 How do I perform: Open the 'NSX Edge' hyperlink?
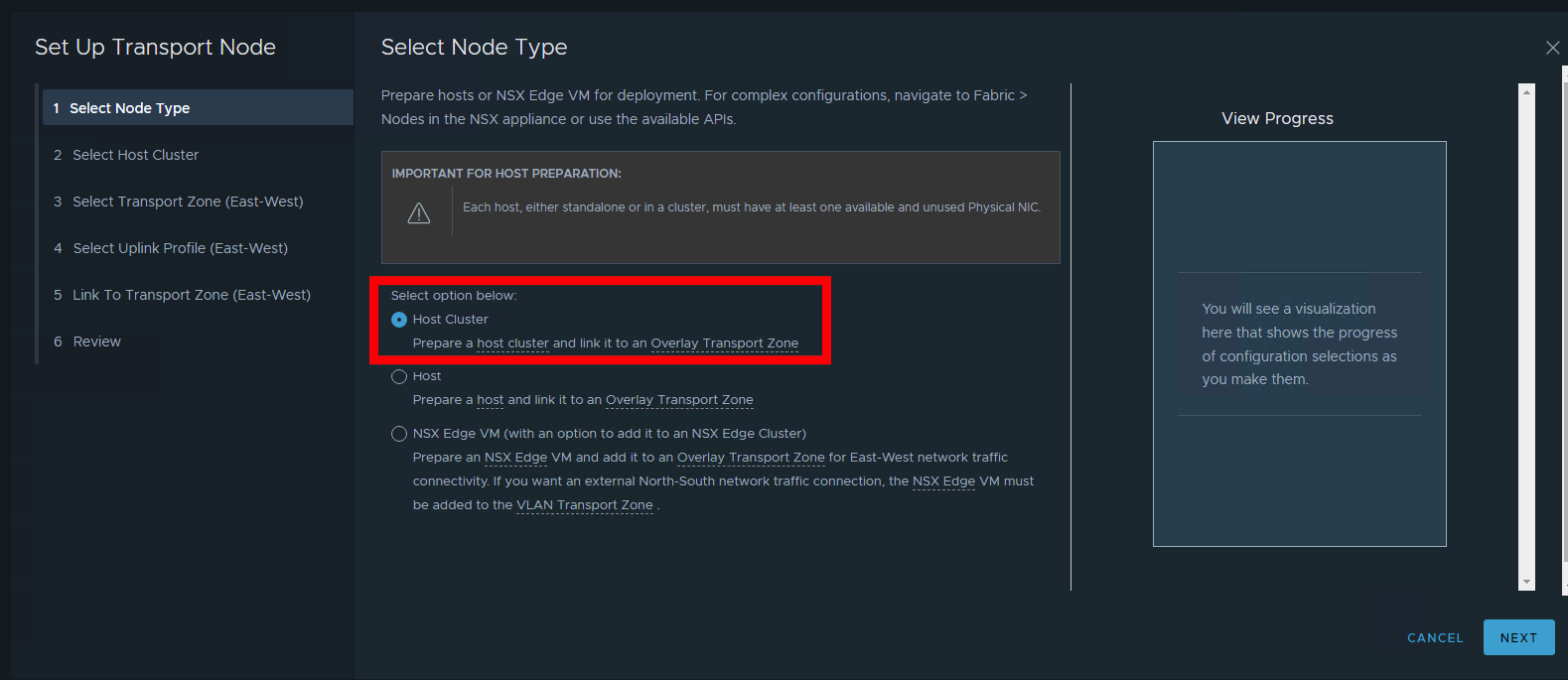pyautogui.click(x=515, y=457)
